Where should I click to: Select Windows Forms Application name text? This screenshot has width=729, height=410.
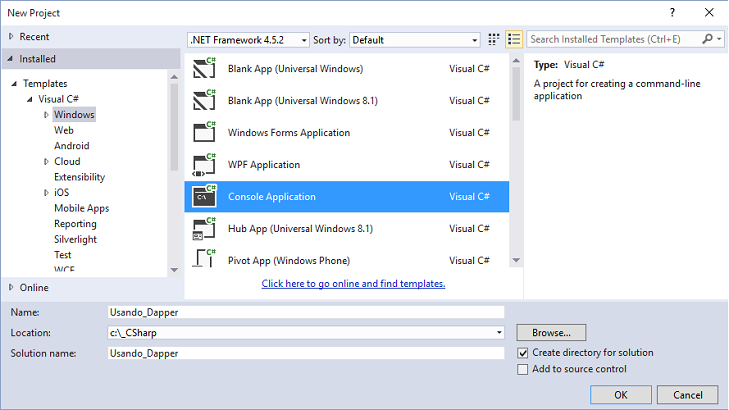pyautogui.click(x=289, y=132)
